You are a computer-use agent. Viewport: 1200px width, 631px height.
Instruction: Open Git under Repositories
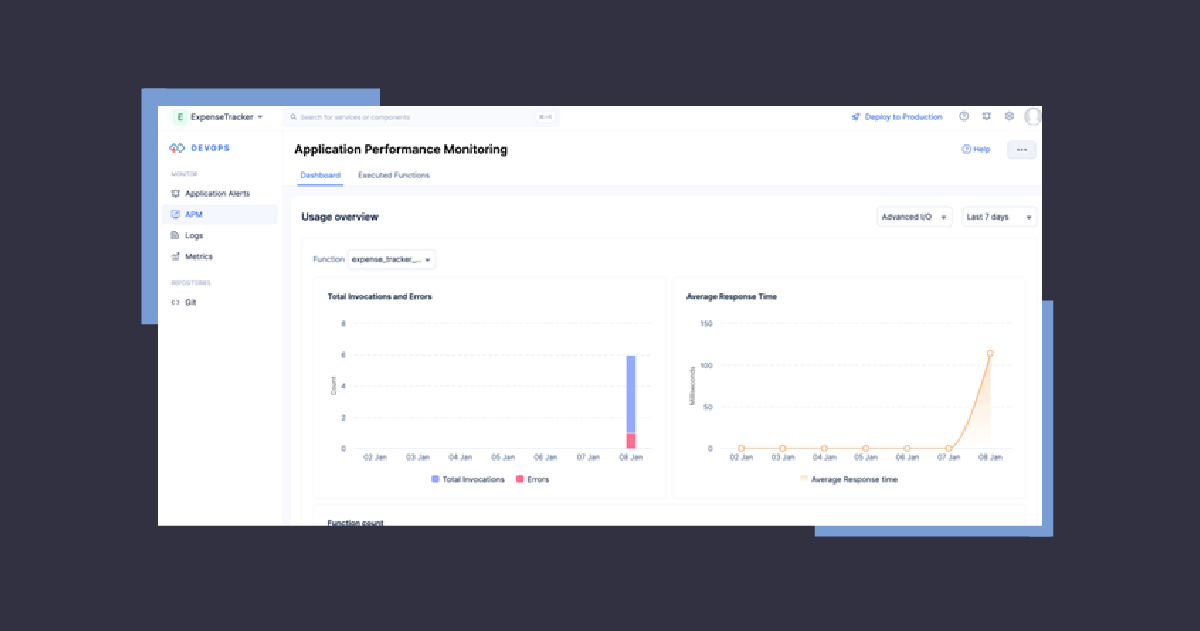(190, 302)
